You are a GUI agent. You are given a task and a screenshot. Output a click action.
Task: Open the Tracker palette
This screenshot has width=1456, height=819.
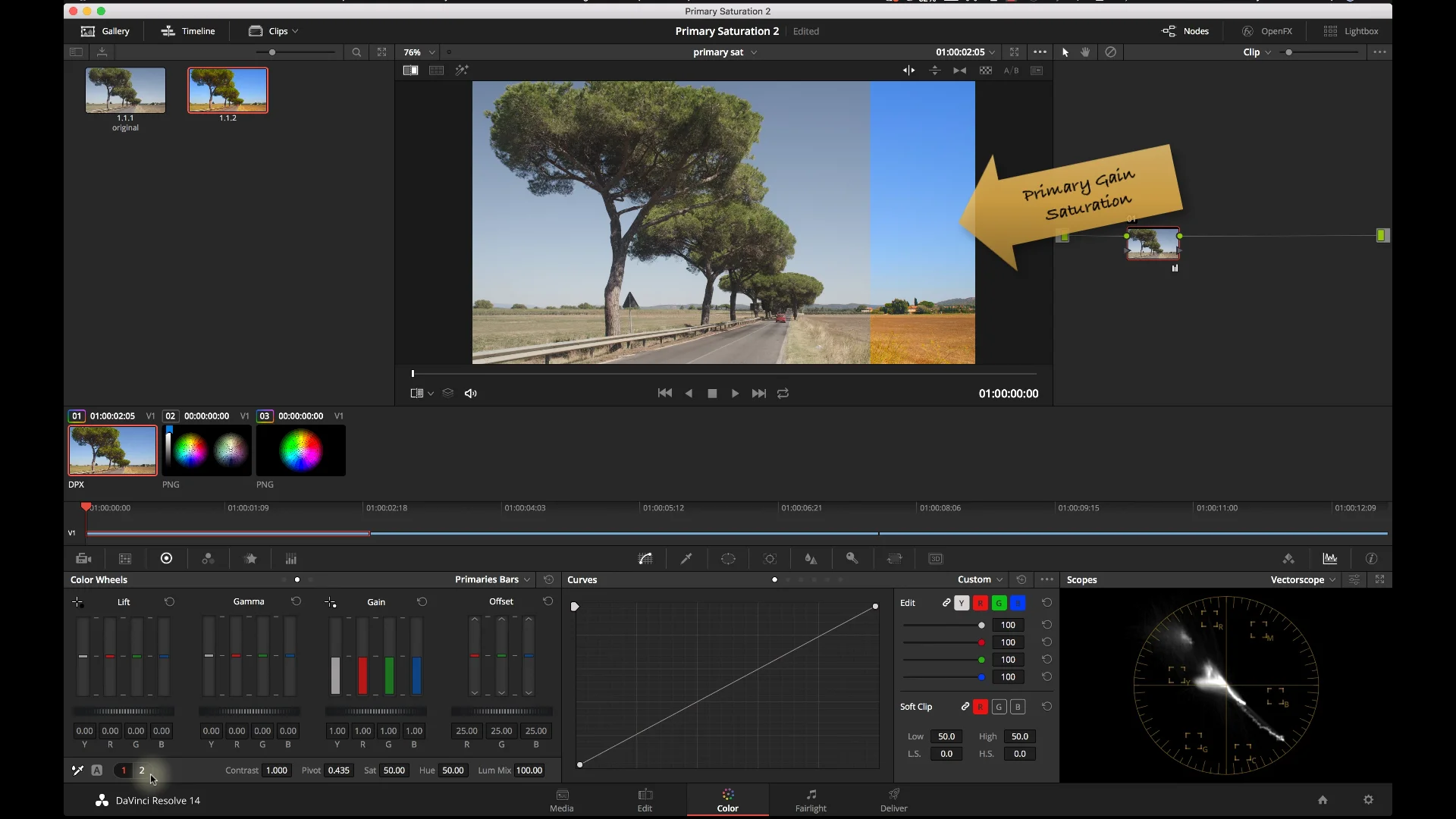[x=770, y=559]
